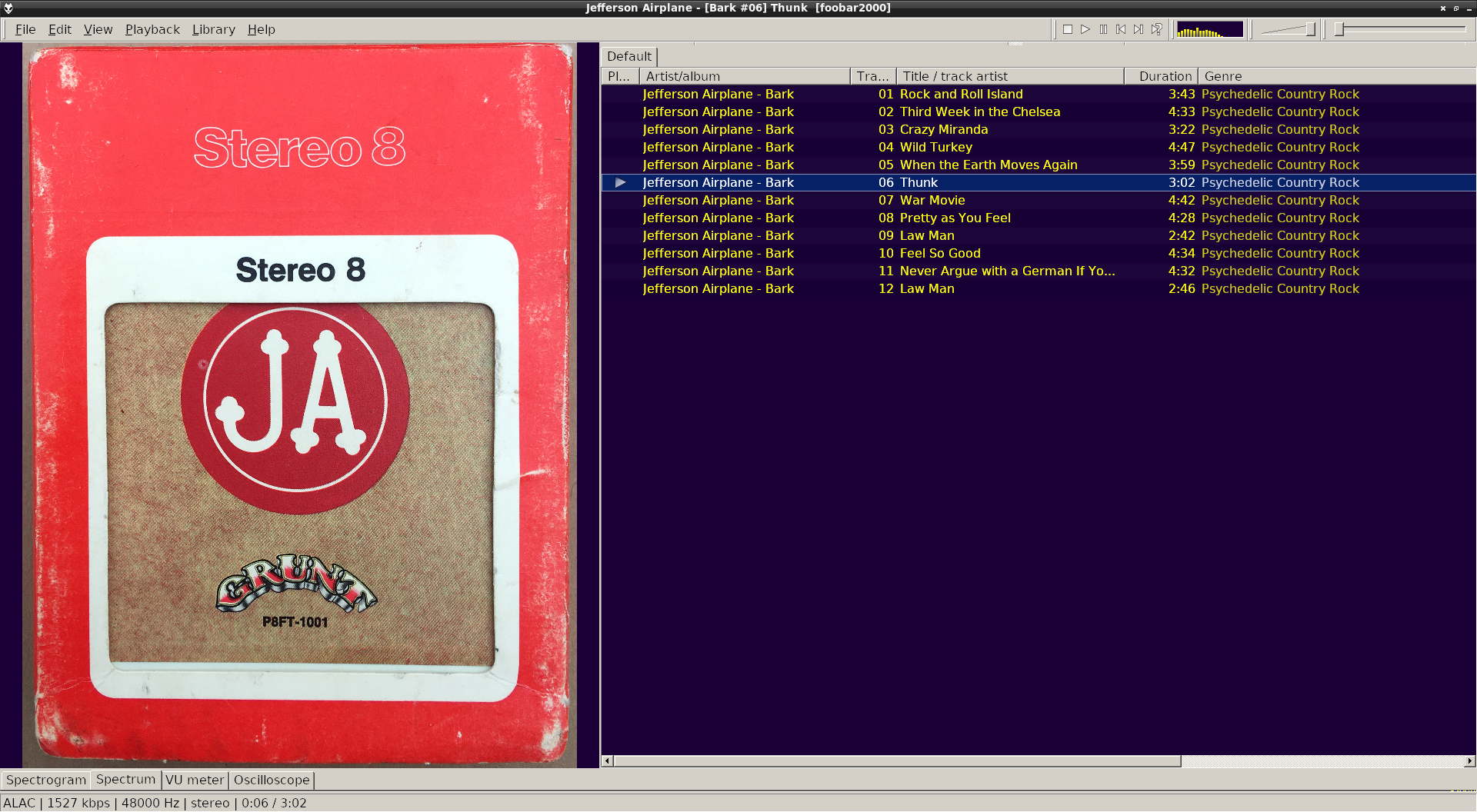Select track 12 Law Man
This screenshot has width=1477, height=812.
1039,288
